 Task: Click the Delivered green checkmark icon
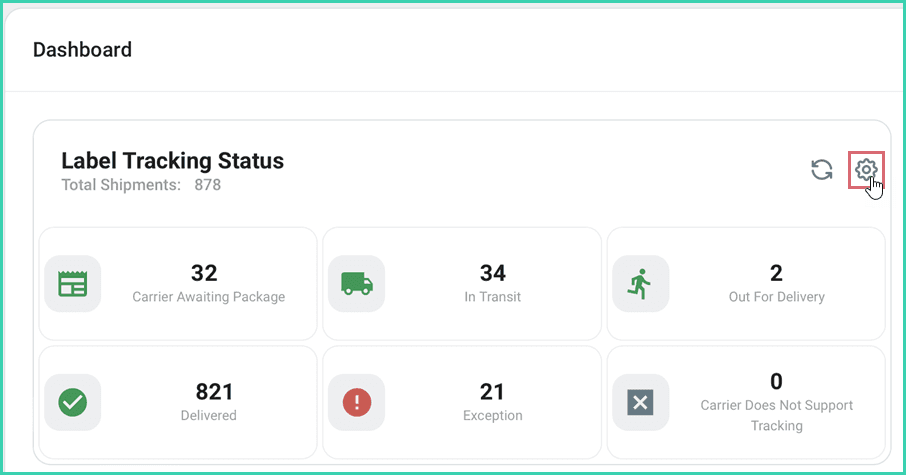(73, 402)
